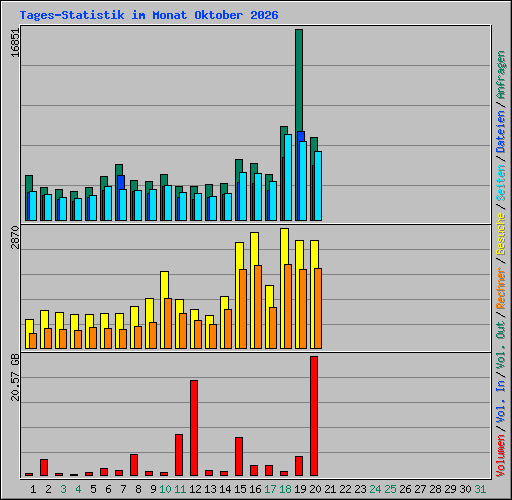Screen dimensions: 512x500
Task: Click the y-axis value 20.57 GB
Action: [15, 377]
